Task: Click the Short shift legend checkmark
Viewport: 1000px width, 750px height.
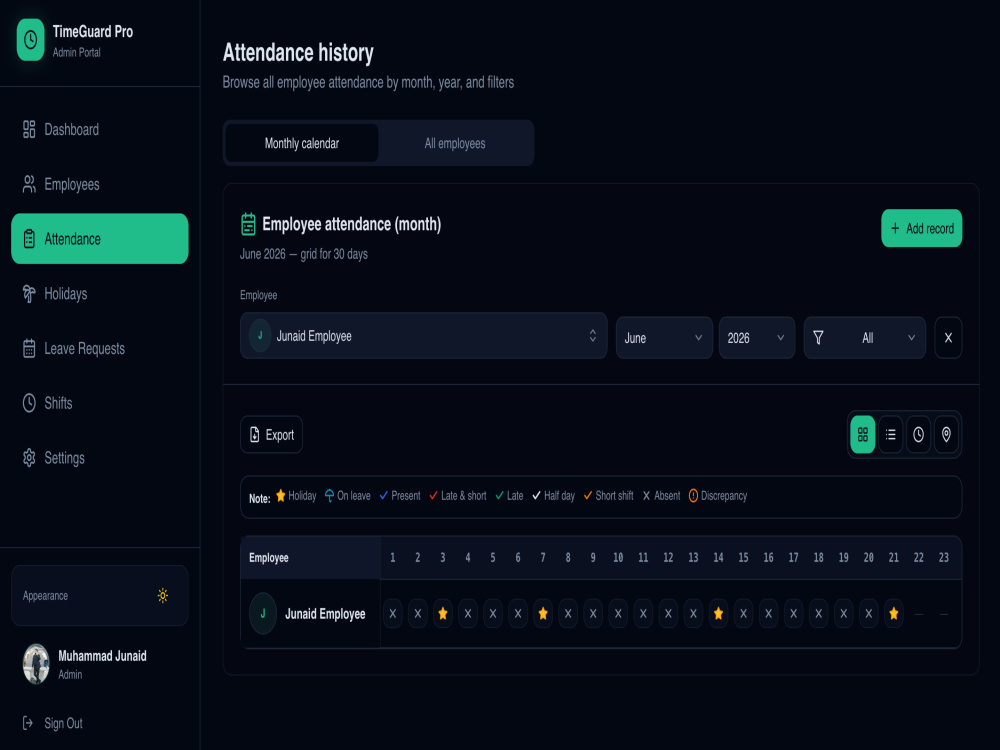Action: [587, 496]
